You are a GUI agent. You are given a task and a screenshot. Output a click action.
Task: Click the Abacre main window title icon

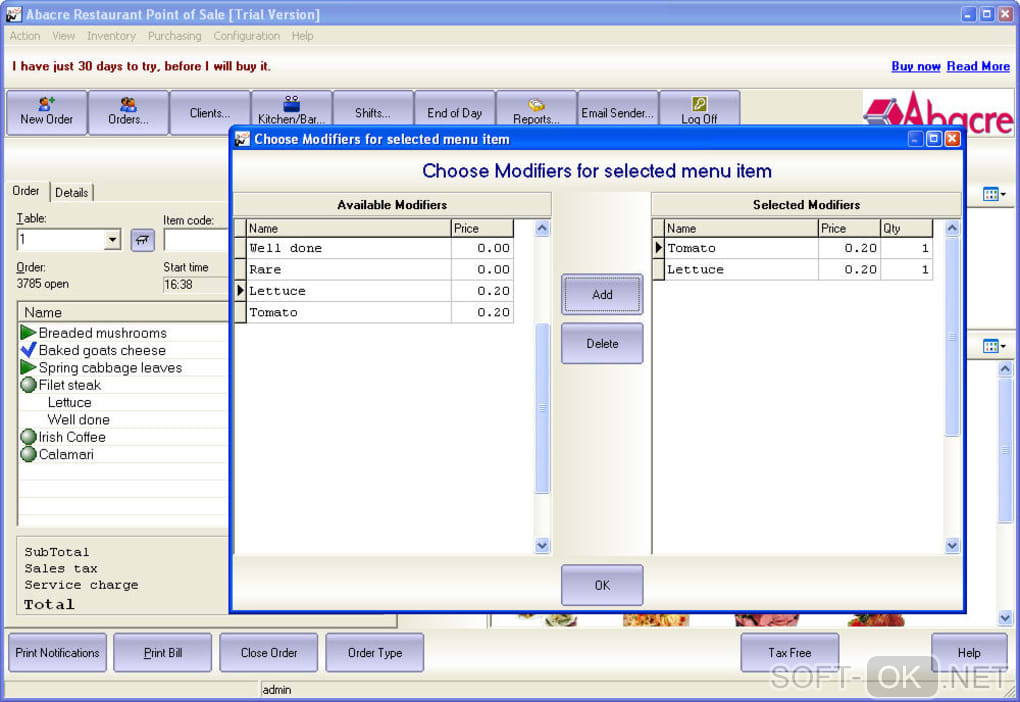(x=13, y=14)
